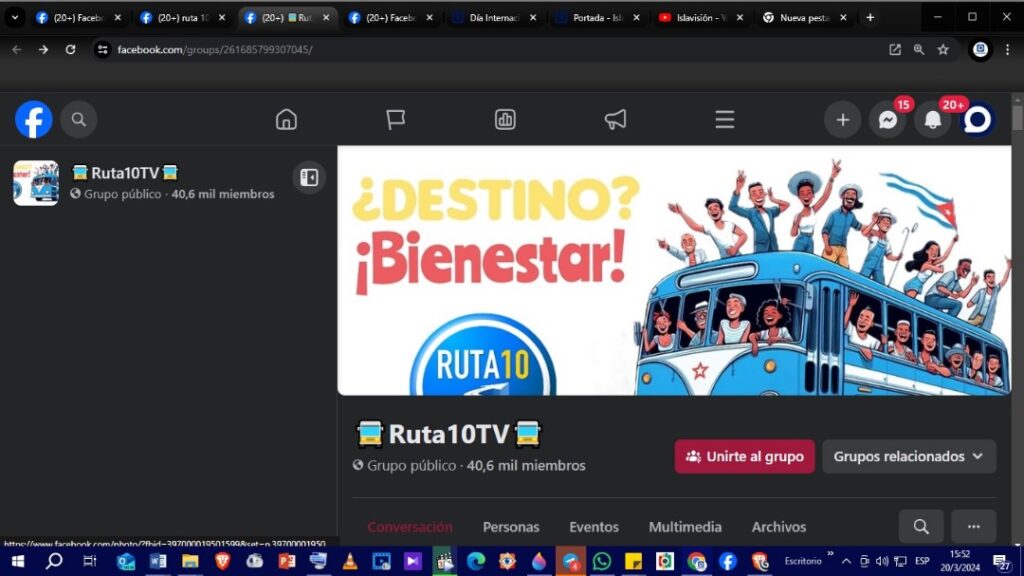Viewport: 1024px width, 576px height.
Task: Click the ¿Destino? ¡Bienestar! cover photo
Action: (x=674, y=270)
